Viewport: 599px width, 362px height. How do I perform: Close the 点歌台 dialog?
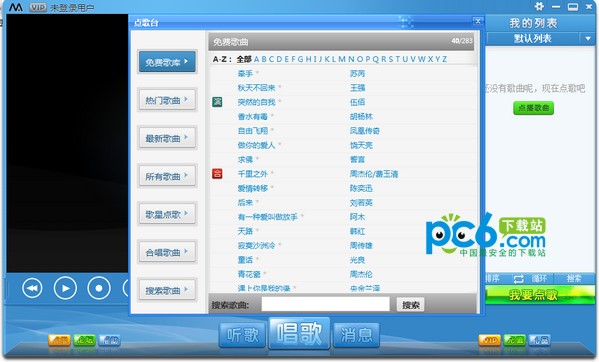click(x=478, y=21)
